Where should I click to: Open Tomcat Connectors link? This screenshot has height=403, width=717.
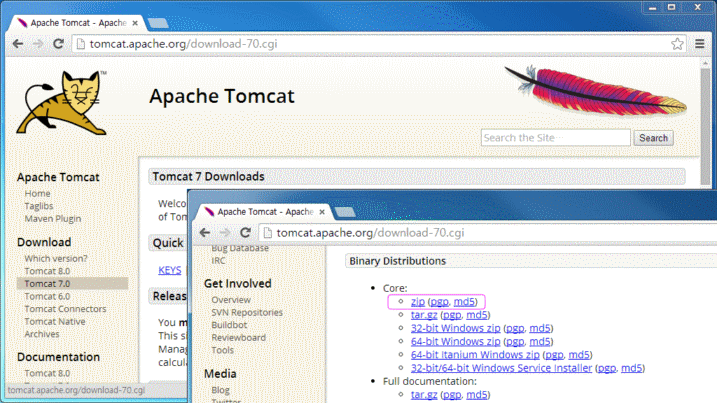(65, 309)
